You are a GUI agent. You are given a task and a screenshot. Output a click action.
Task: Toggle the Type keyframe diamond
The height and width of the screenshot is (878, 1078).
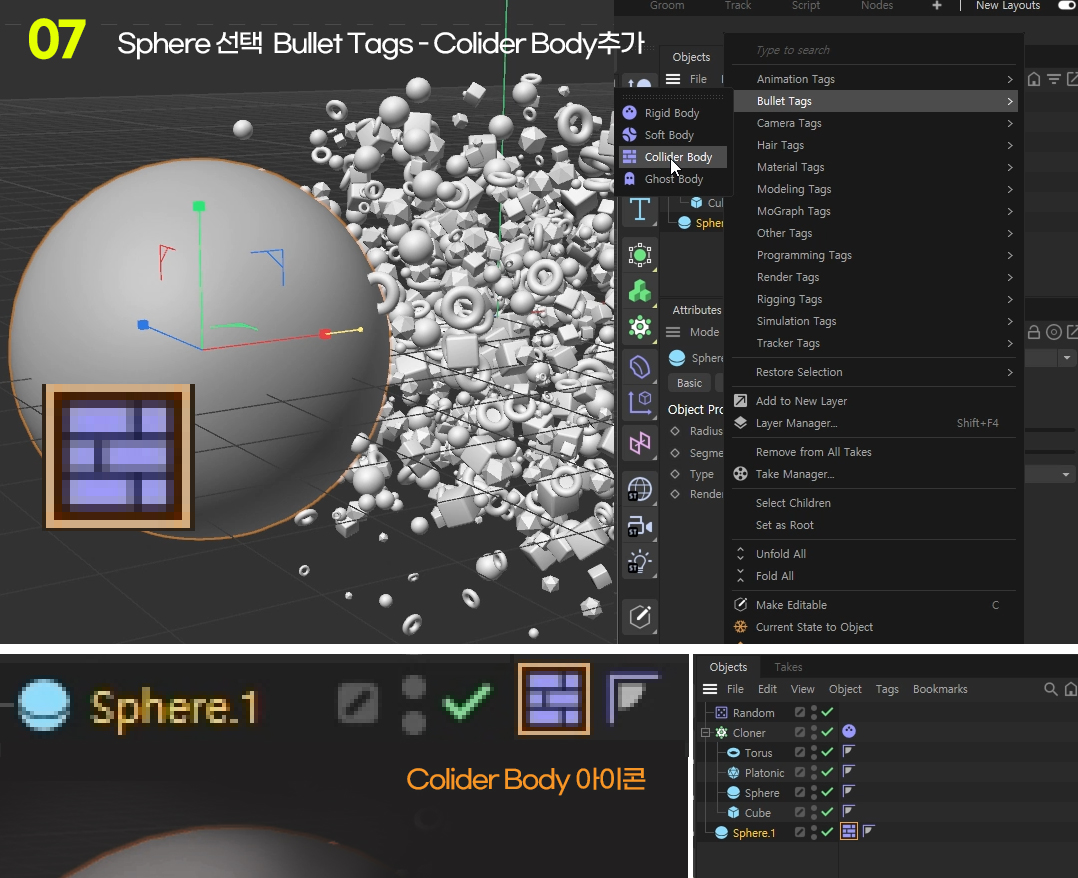pos(675,474)
